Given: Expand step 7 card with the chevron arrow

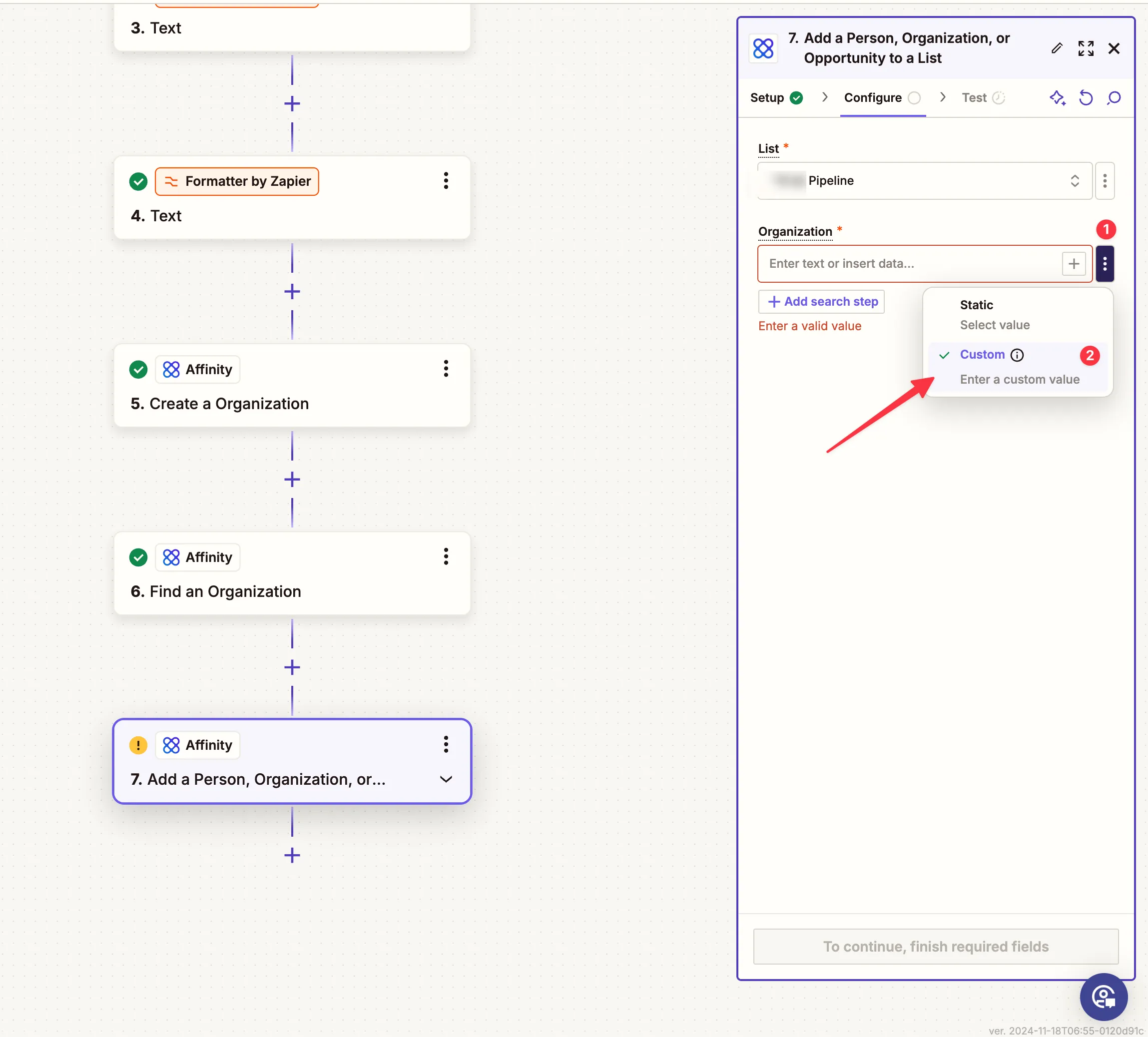Looking at the screenshot, I should [446, 779].
